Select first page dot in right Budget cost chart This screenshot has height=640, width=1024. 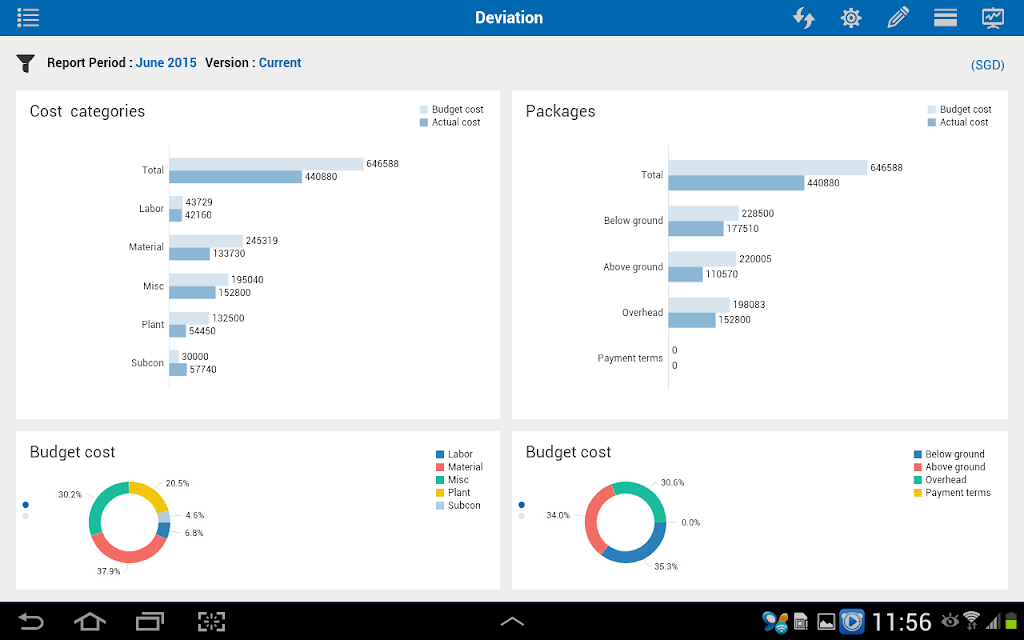click(521, 505)
